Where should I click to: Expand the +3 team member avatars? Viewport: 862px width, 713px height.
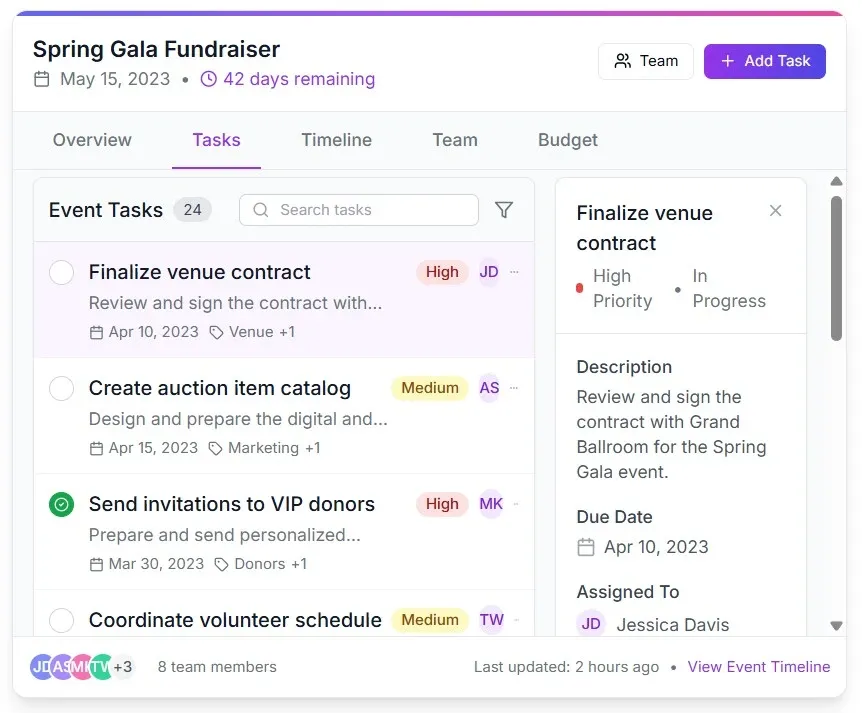[x=122, y=667]
